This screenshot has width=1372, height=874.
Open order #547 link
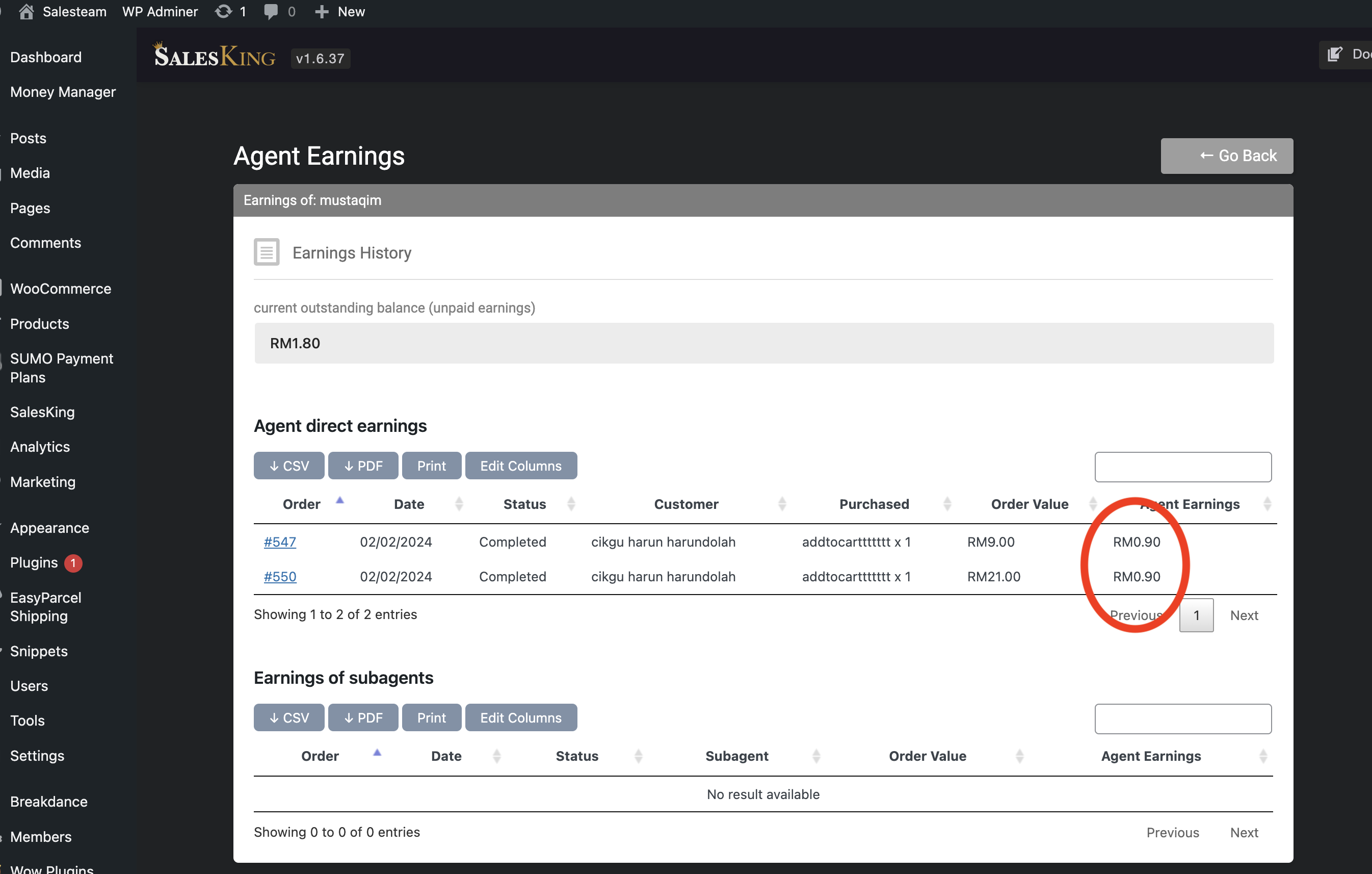click(280, 542)
